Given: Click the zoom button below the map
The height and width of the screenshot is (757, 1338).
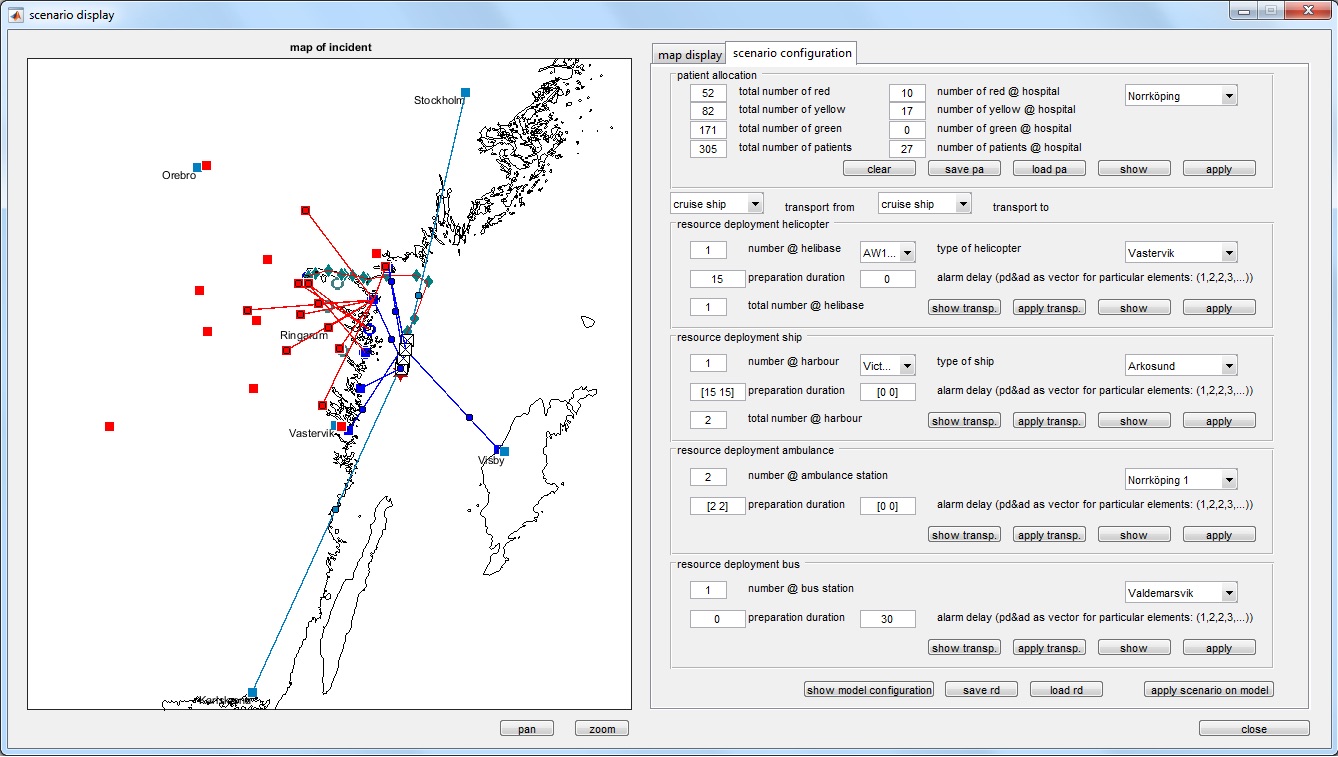Looking at the screenshot, I should pos(602,729).
